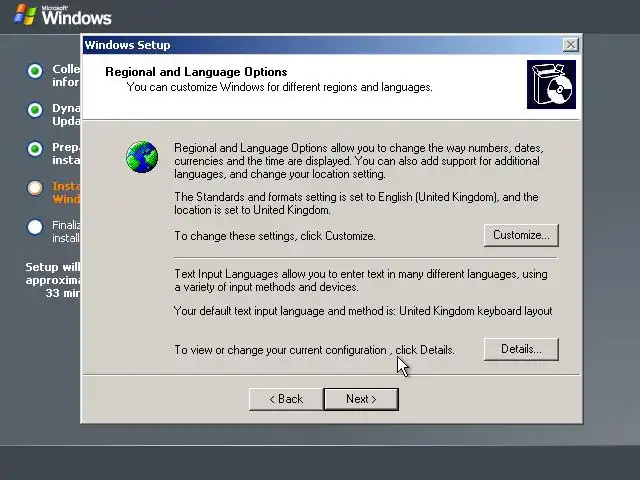The width and height of the screenshot is (640, 480).
Task: Click the Text Input Languages description paragraph
Action: click(361, 280)
